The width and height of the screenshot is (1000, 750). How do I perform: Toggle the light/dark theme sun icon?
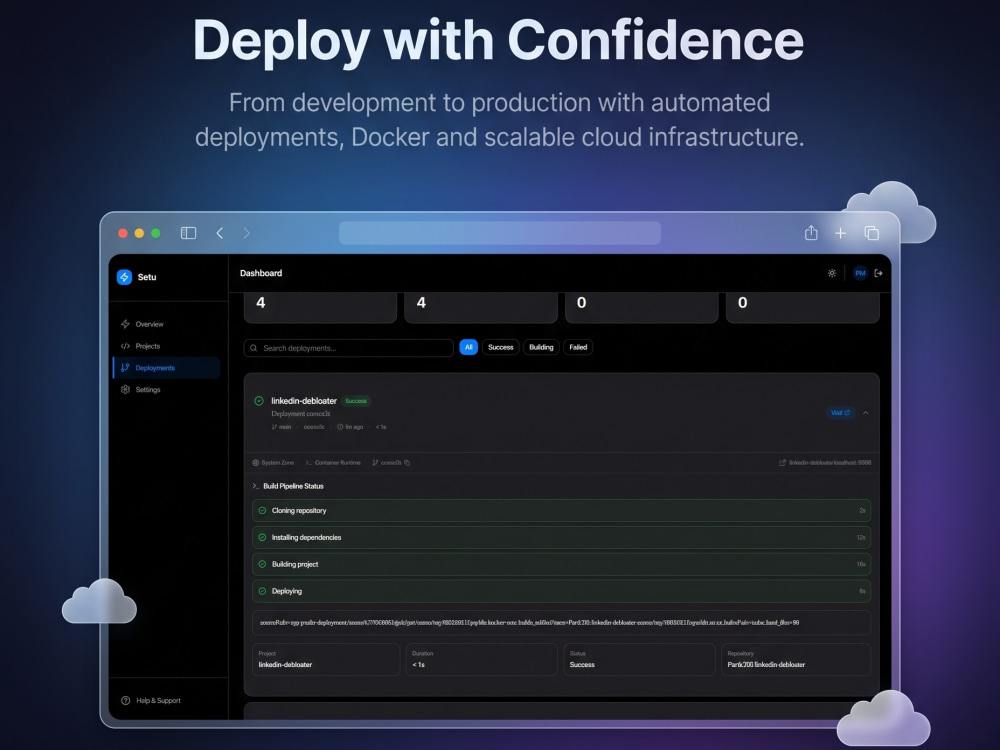pos(832,273)
